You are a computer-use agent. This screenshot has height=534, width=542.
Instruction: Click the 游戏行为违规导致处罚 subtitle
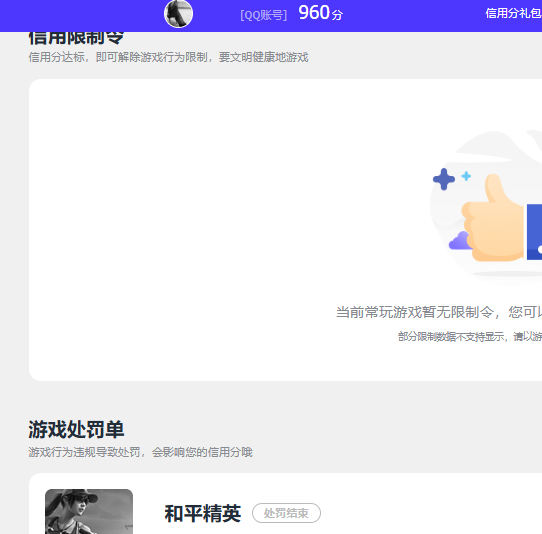pos(140,452)
